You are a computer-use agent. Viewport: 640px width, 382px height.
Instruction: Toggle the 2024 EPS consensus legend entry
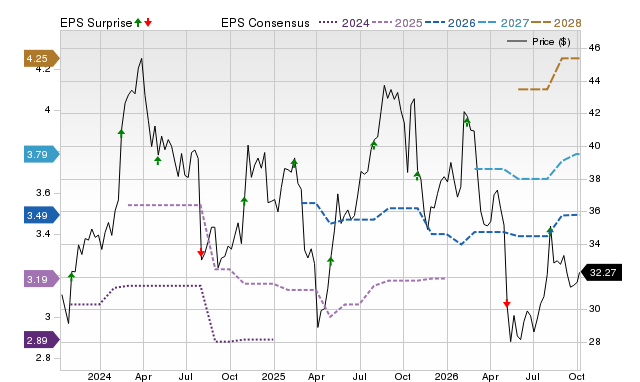[x=344, y=23]
